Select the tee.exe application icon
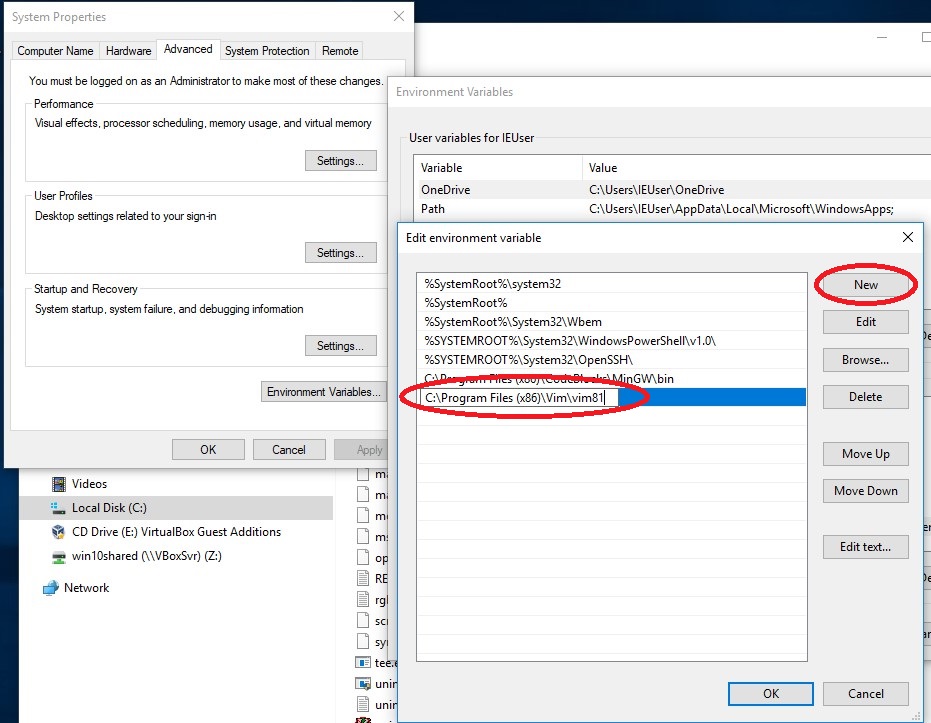This screenshot has height=723, width=931. click(362, 662)
